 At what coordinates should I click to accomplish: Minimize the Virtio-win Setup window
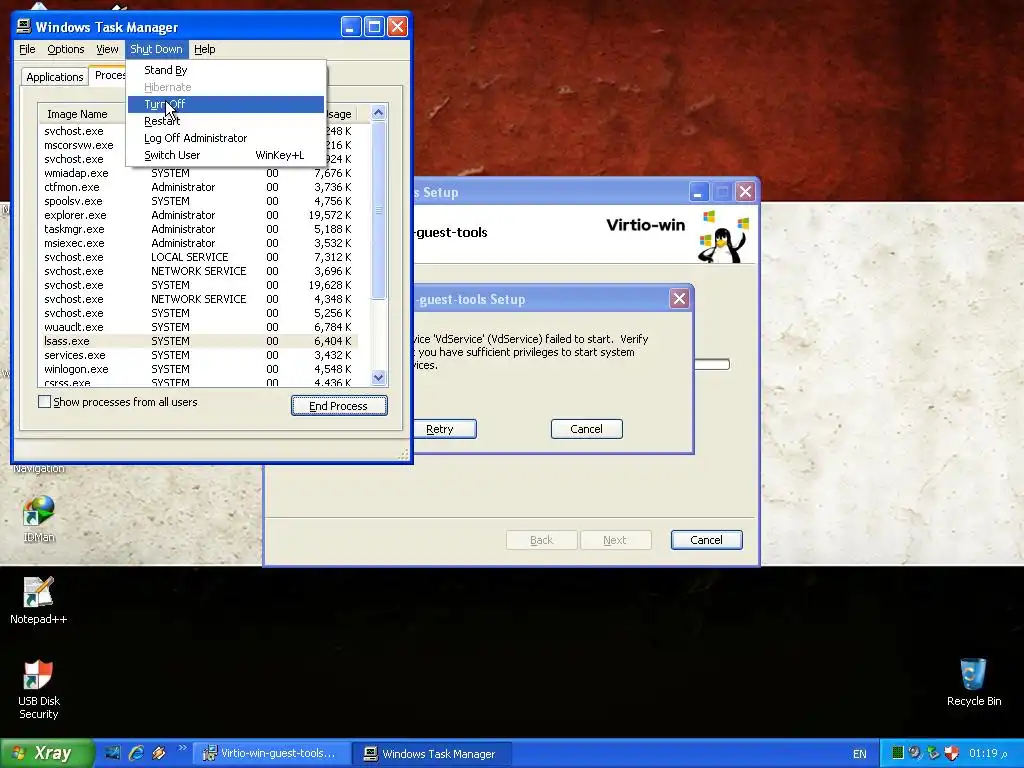click(698, 192)
